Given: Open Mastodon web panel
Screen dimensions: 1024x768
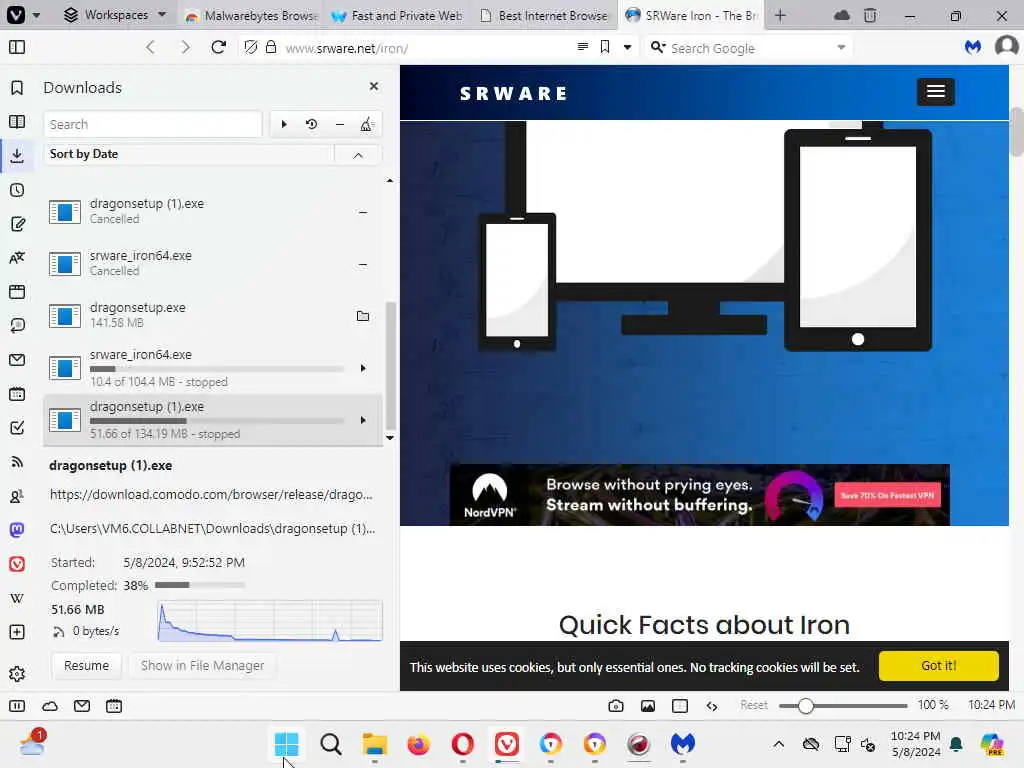Looking at the screenshot, I should tap(18, 530).
